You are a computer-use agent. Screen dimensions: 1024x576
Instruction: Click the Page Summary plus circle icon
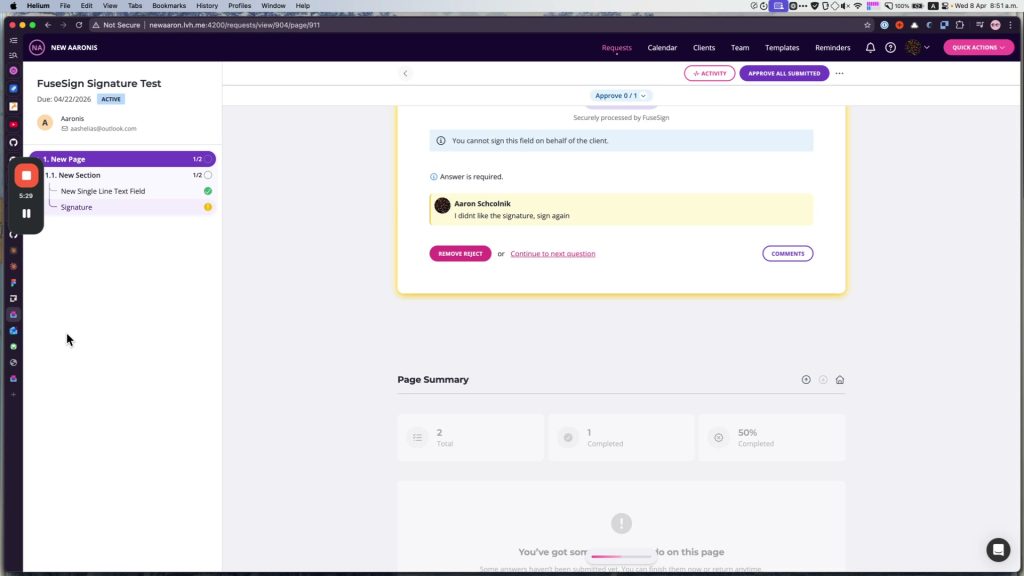(806, 379)
